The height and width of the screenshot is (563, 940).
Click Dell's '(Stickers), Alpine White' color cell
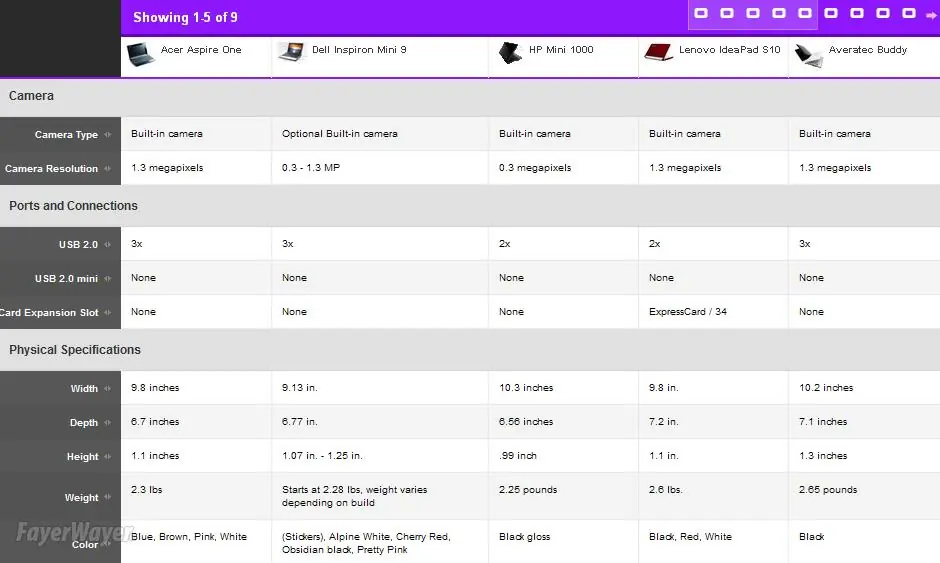point(366,543)
